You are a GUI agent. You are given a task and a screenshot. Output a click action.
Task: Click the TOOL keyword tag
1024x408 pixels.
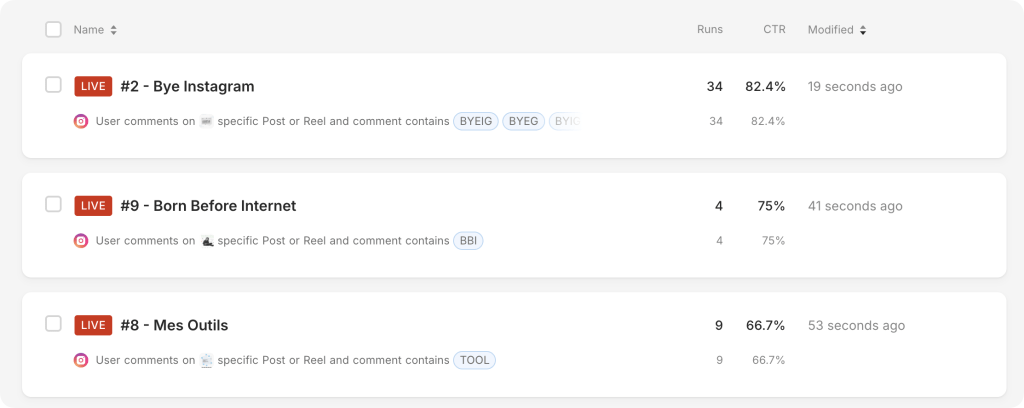click(x=475, y=360)
